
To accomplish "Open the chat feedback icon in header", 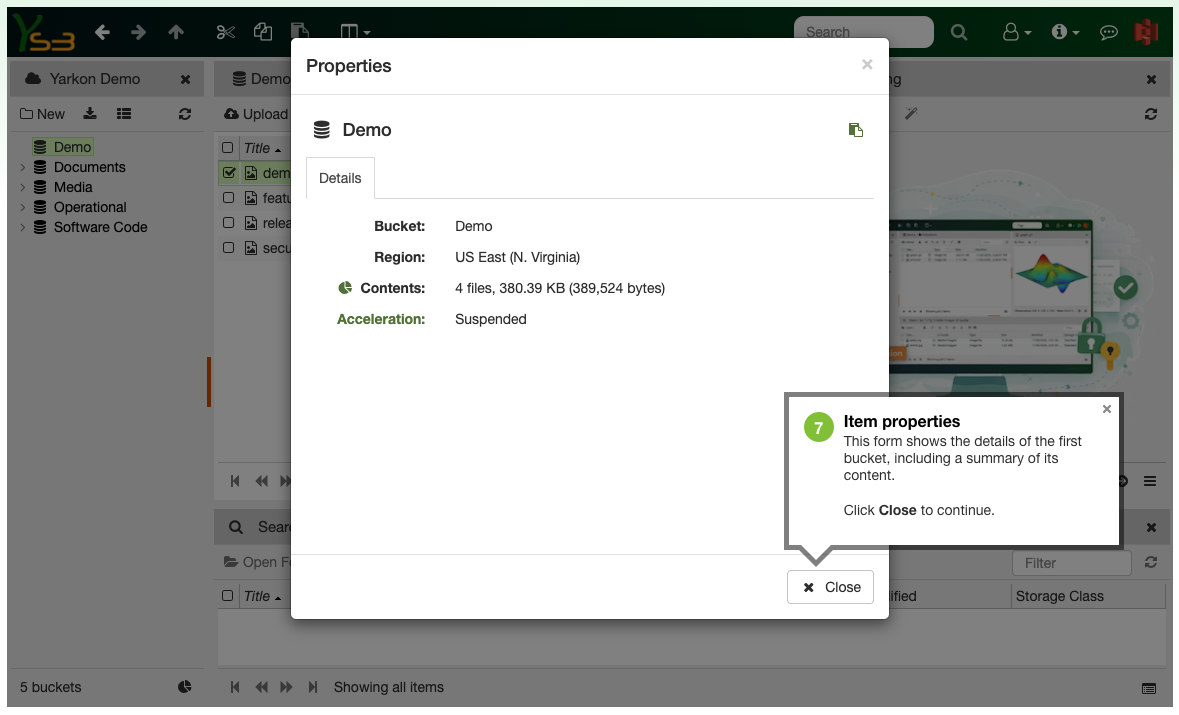I will click(1108, 32).
